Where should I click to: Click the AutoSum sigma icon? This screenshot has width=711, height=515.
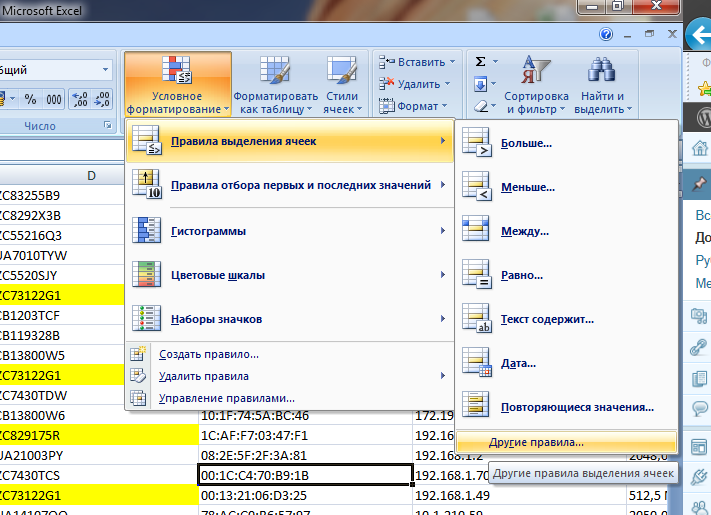point(481,61)
